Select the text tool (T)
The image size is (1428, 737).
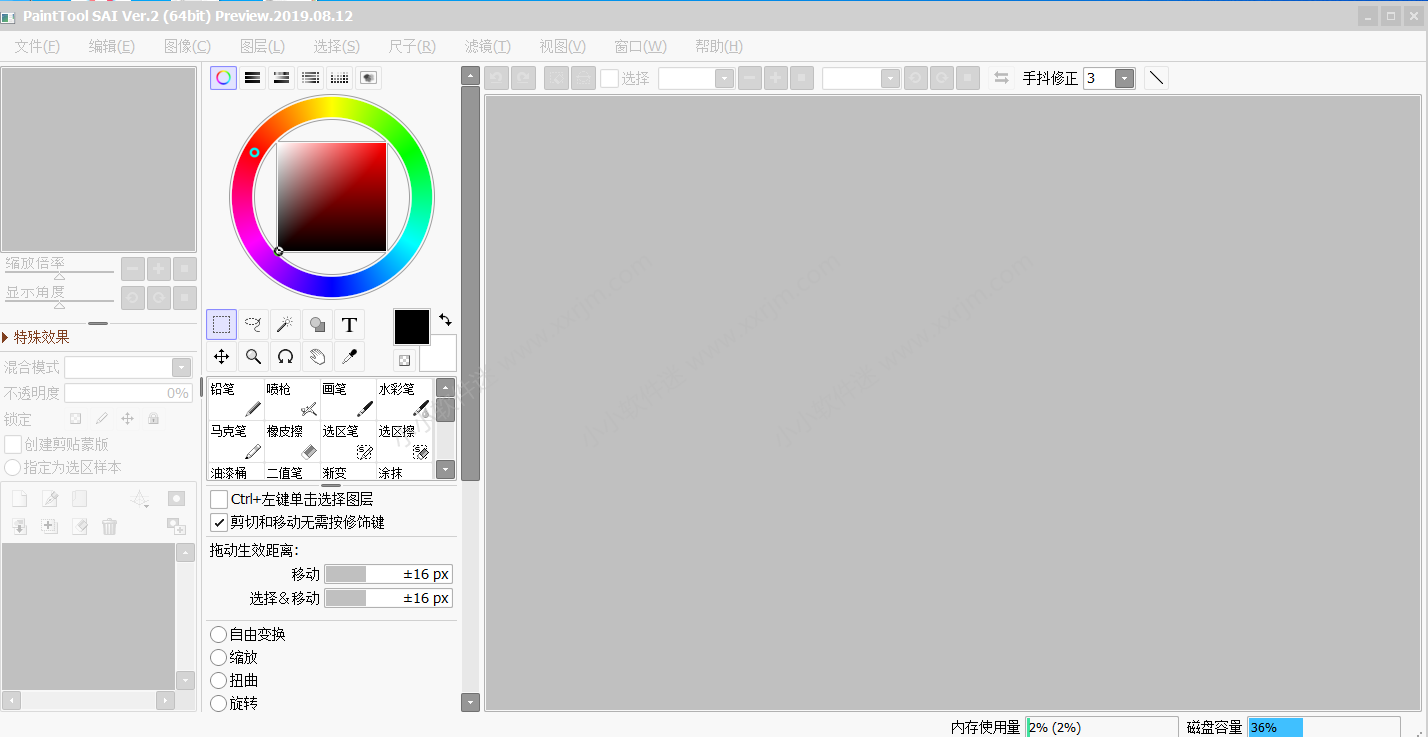click(349, 324)
